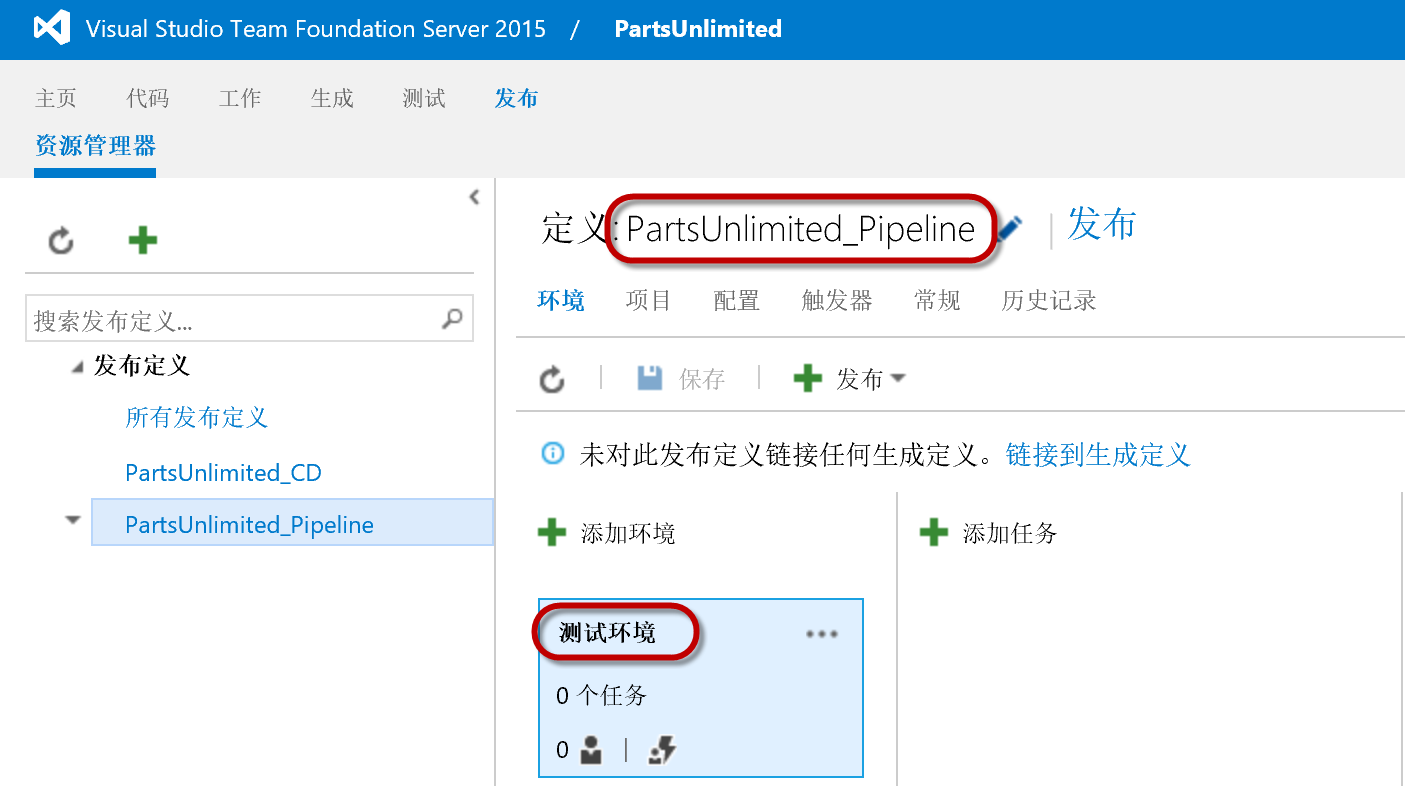This screenshot has width=1405, height=786.
Task: Open the PartsUnlimited_Pipeline dropdown arrow
Action: point(72,520)
